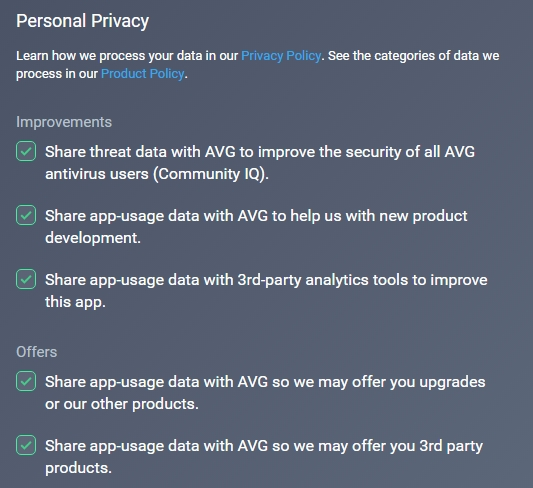Screen dimensions: 533x488
Task: Toggle the 3rd party products offer checkbox
Action: tap(26, 445)
